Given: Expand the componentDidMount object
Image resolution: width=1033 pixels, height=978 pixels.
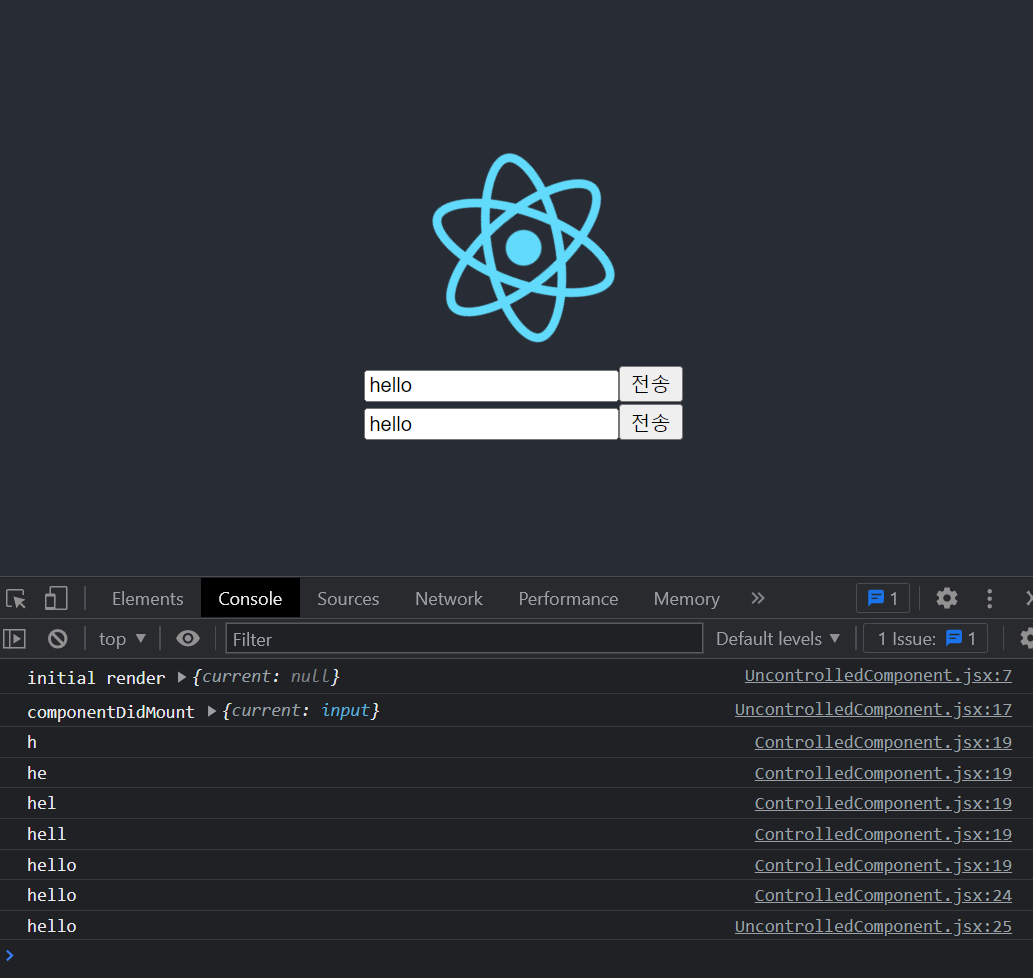Looking at the screenshot, I should point(211,711).
